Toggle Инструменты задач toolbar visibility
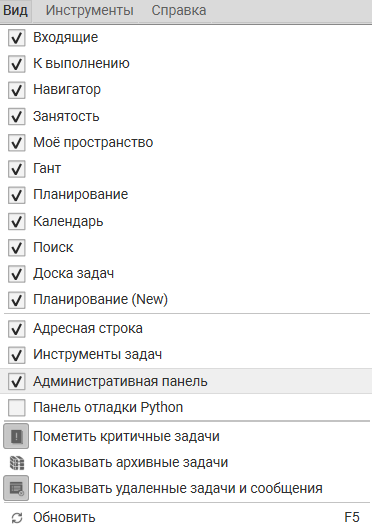This screenshot has height=527, width=372. 186,355
